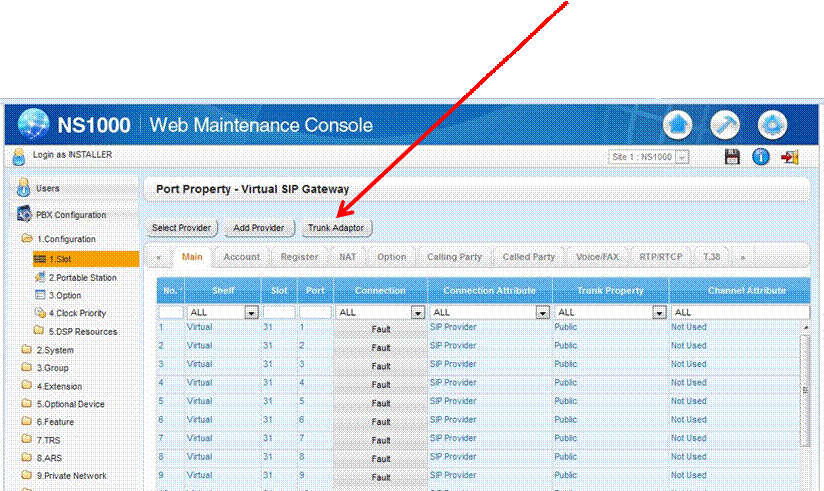Screen dimensions: 824x491
Task: Click the logout door icon
Action: click(790, 157)
